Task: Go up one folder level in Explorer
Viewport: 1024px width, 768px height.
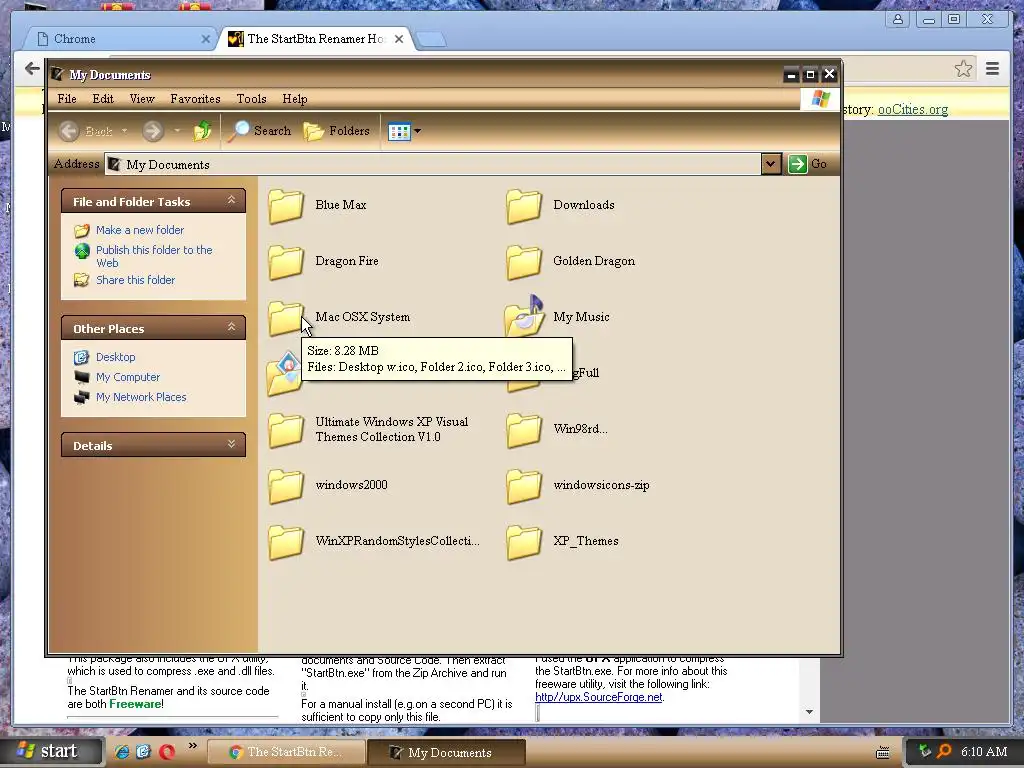Action: (202, 131)
